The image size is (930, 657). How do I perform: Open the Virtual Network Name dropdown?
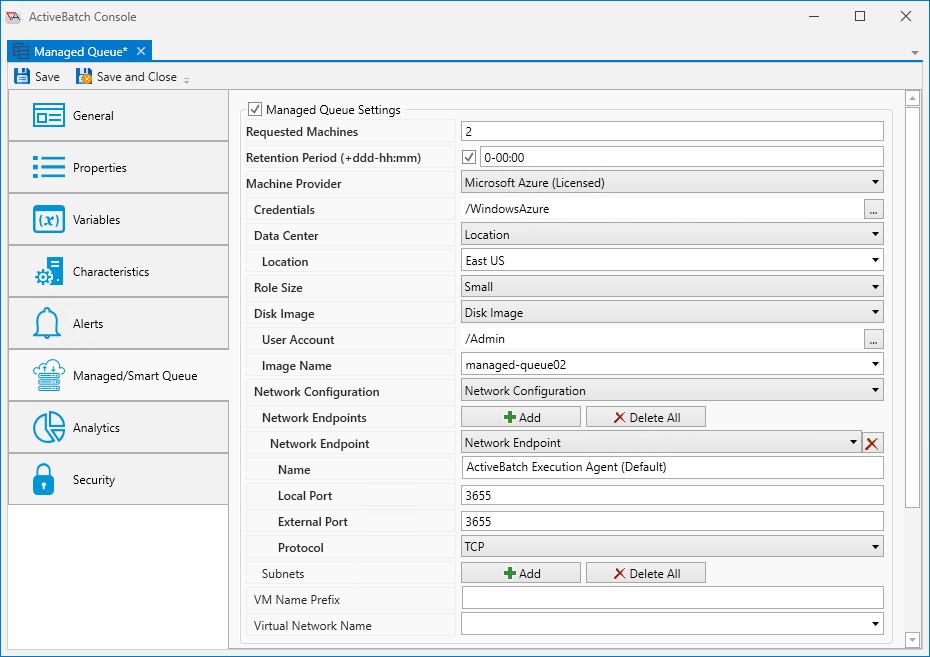tap(672, 624)
